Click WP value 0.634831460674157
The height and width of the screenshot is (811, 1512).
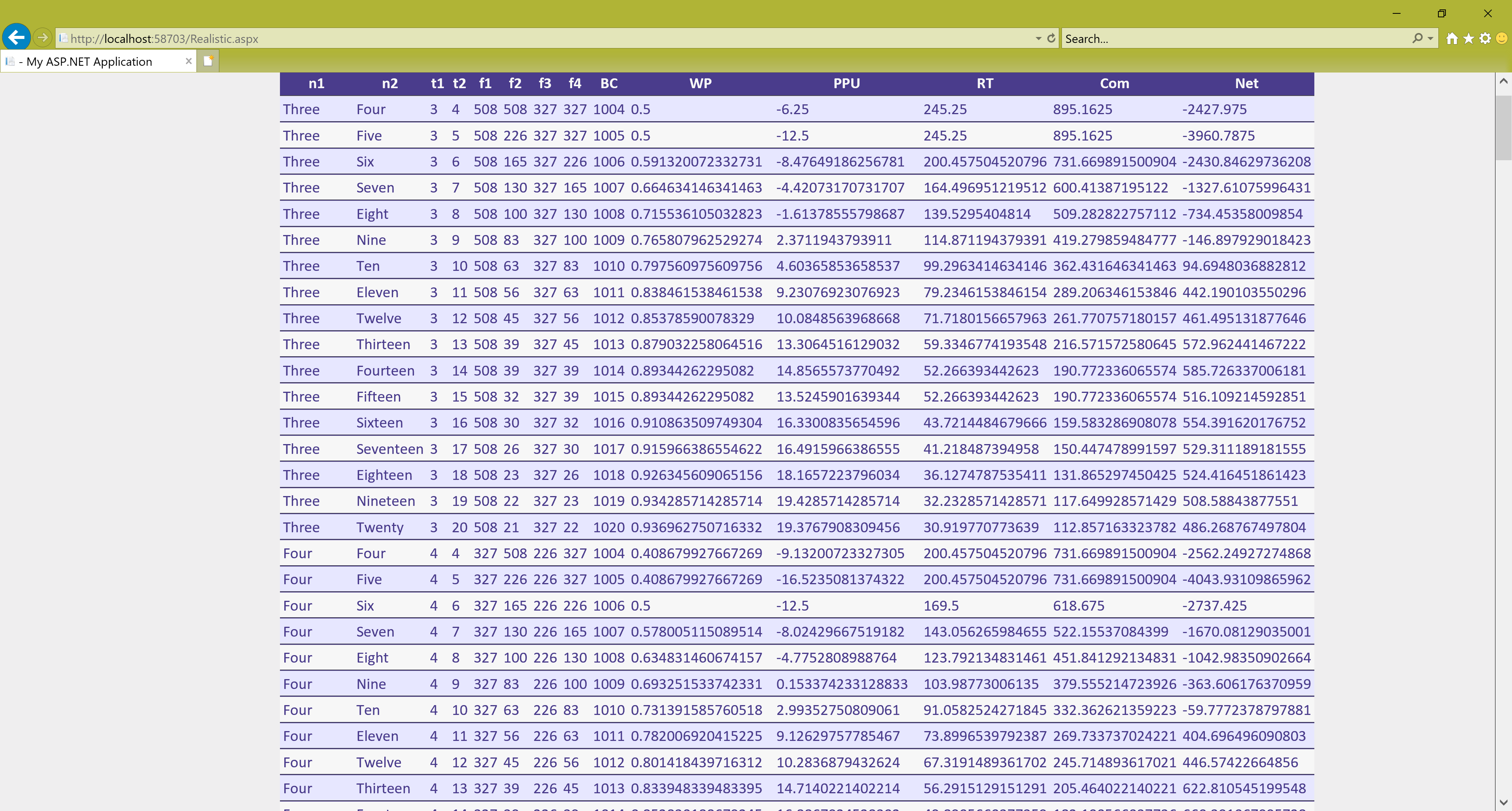[x=696, y=658]
